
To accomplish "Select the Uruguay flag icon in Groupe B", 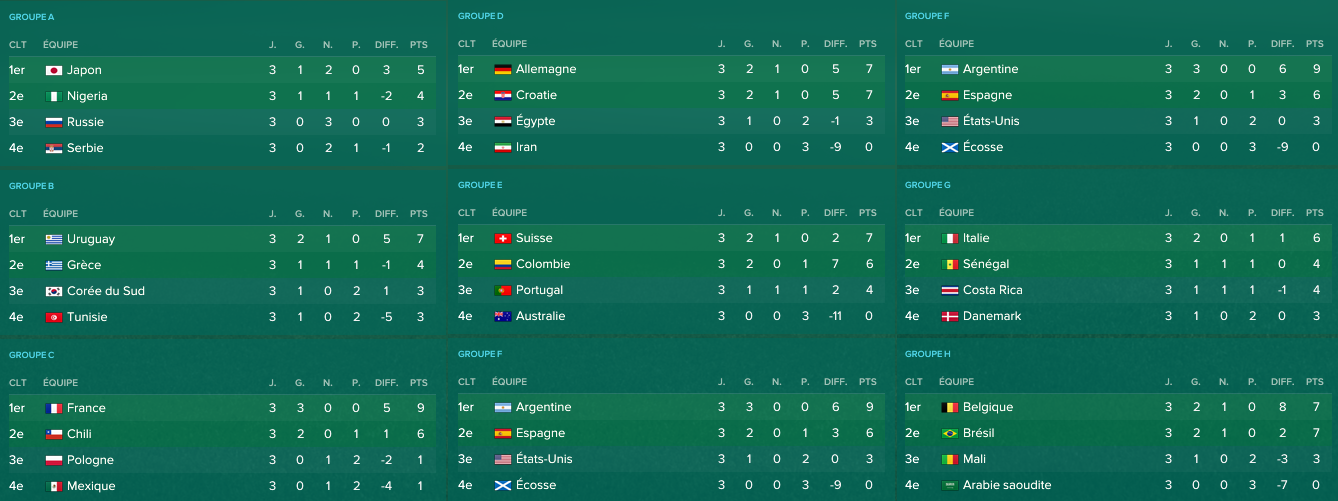I will click(x=54, y=239).
